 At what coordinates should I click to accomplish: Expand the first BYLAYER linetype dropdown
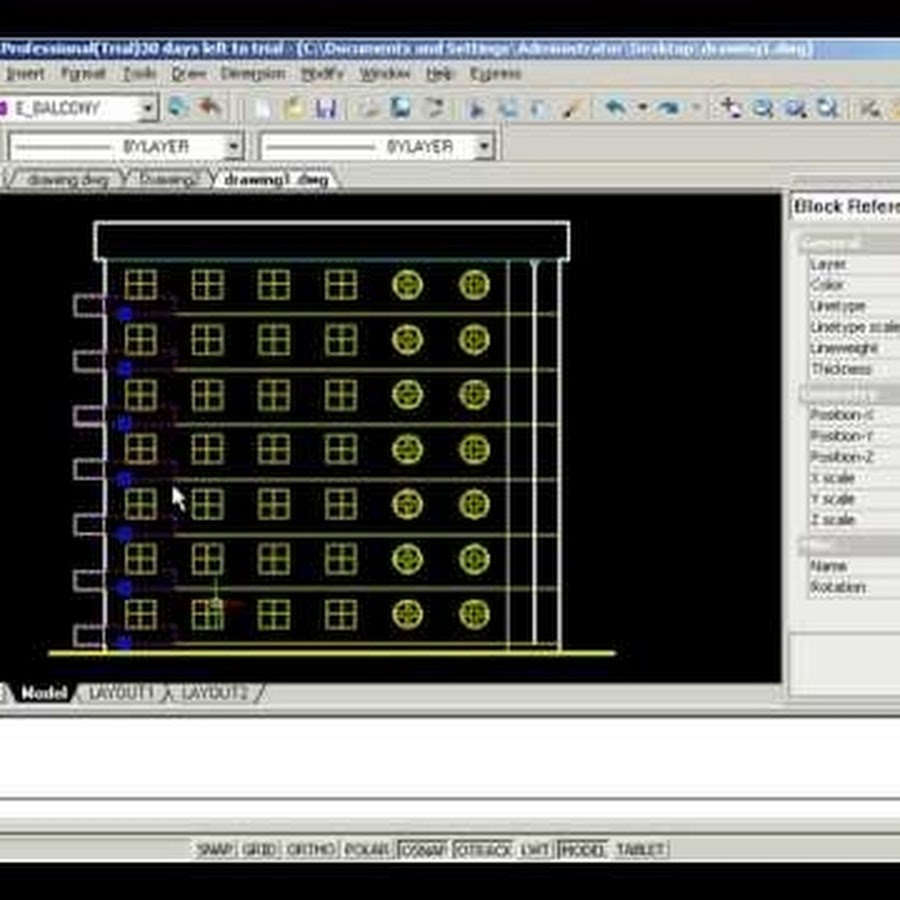pyautogui.click(x=234, y=147)
